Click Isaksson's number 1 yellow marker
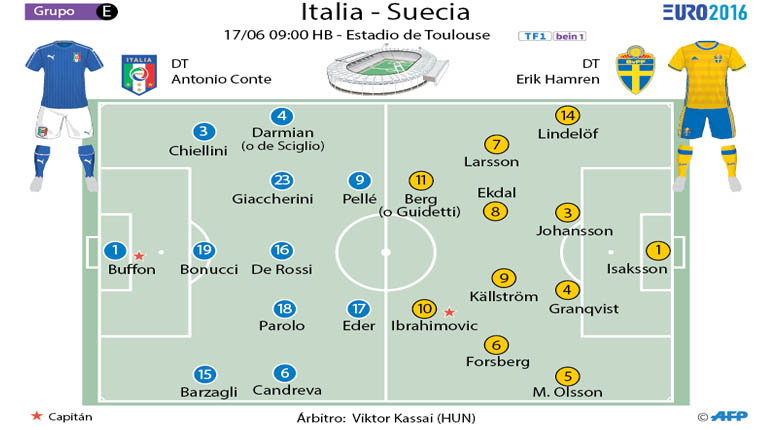This screenshot has height=430, width=770. (658, 250)
